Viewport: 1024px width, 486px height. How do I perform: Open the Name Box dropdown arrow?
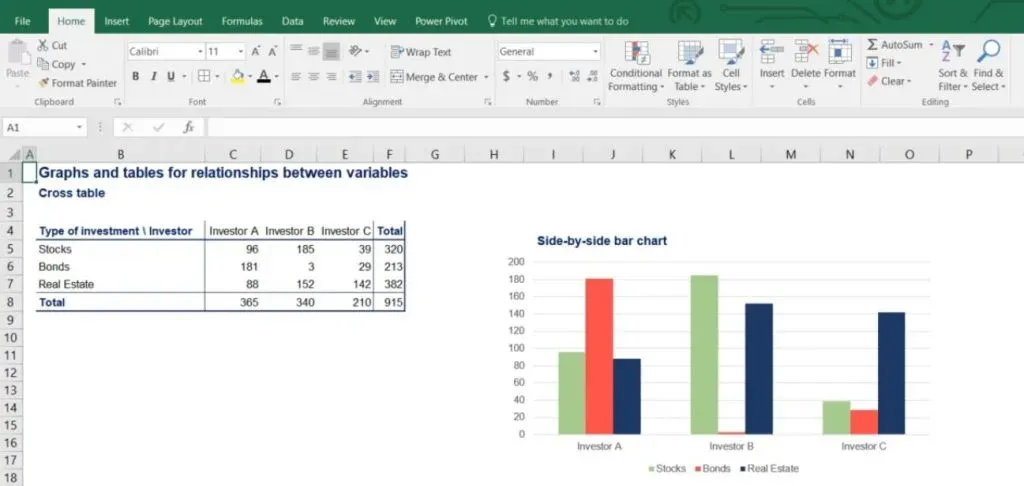80,128
